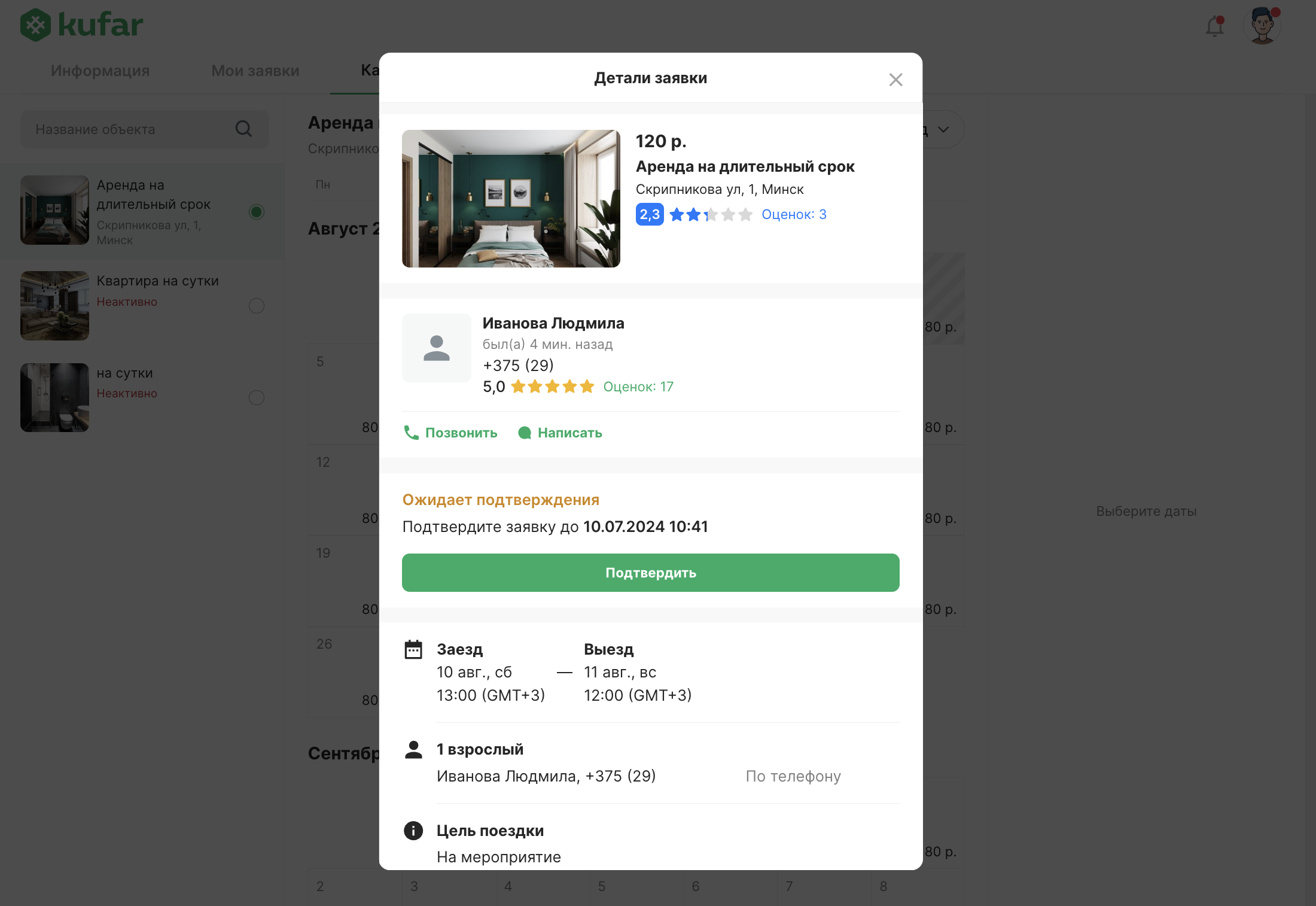This screenshot has width=1316, height=906.
Task: Click the По телефону label
Action: [x=793, y=776]
